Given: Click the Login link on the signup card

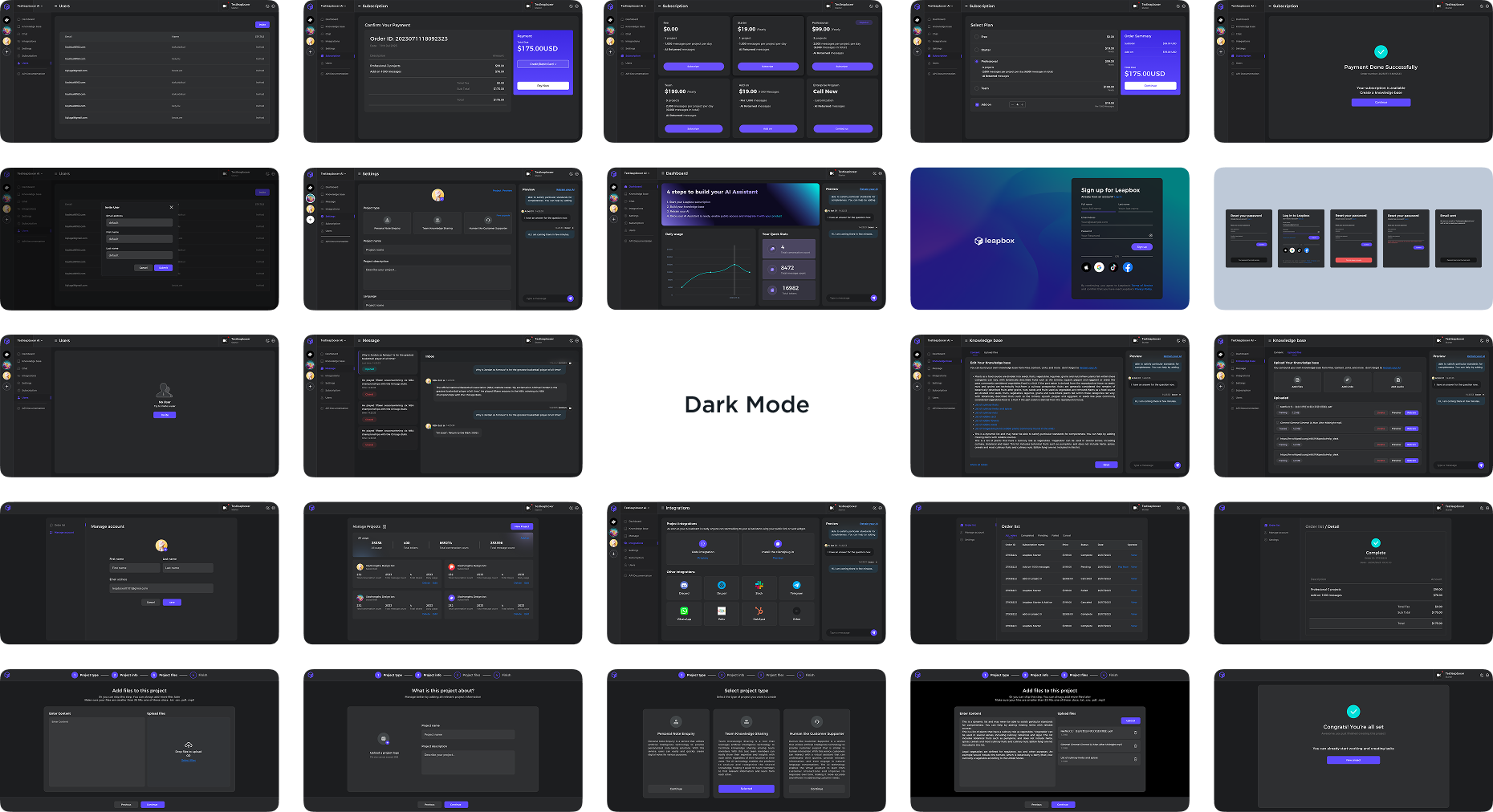Looking at the screenshot, I should (x=1118, y=197).
